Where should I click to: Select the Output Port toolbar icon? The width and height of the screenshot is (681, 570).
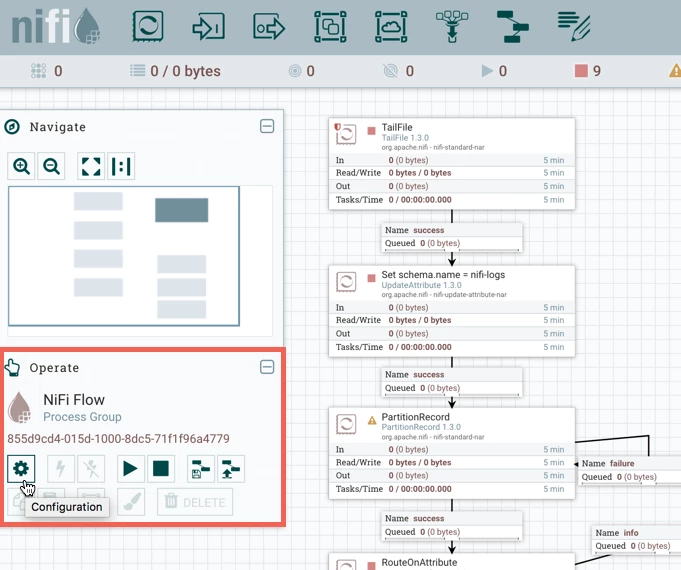(269, 27)
